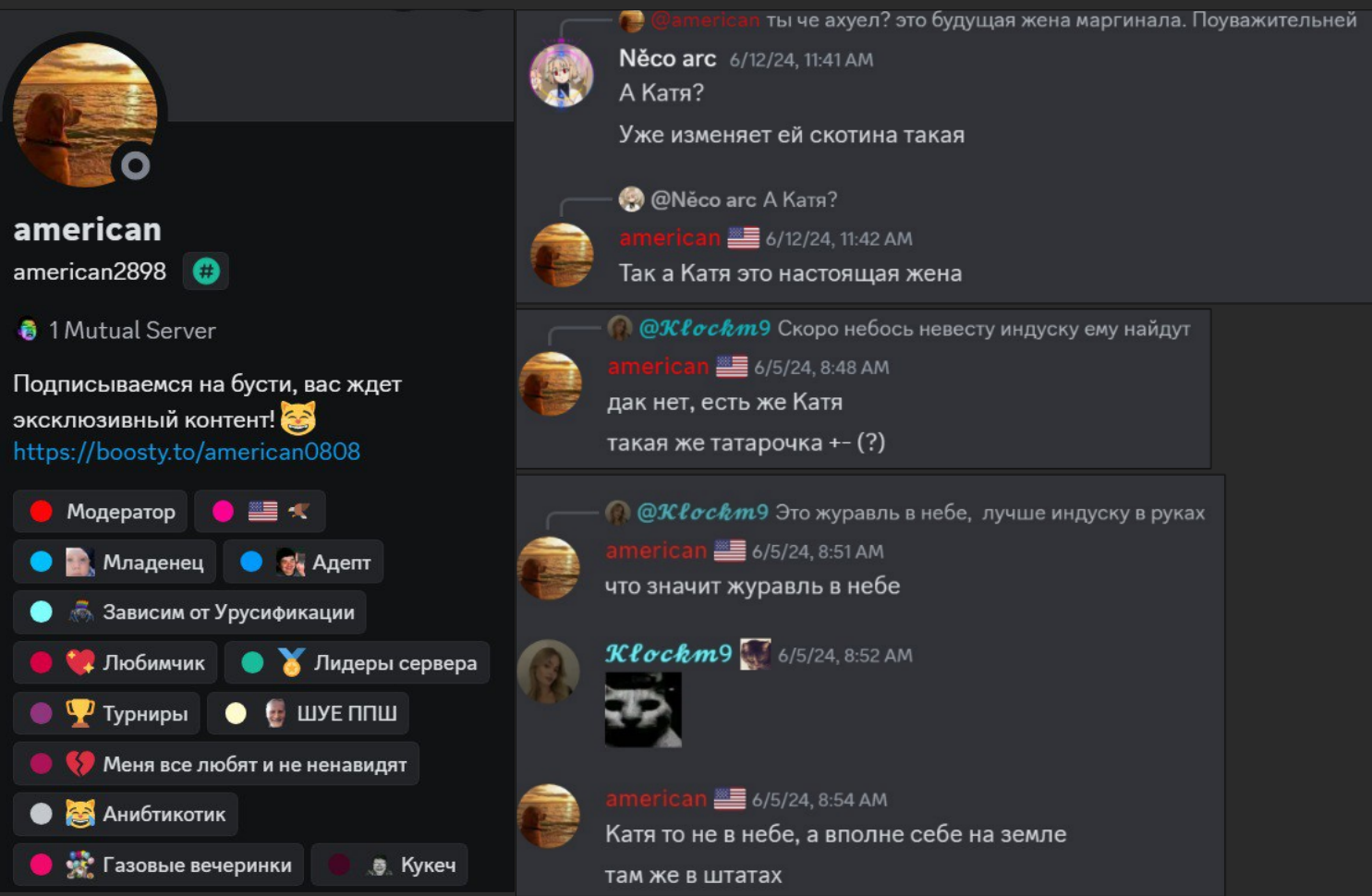Viewport: 1372px width, 896px height.
Task: Click the 1 Mutual Server entry
Action: tap(115, 331)
